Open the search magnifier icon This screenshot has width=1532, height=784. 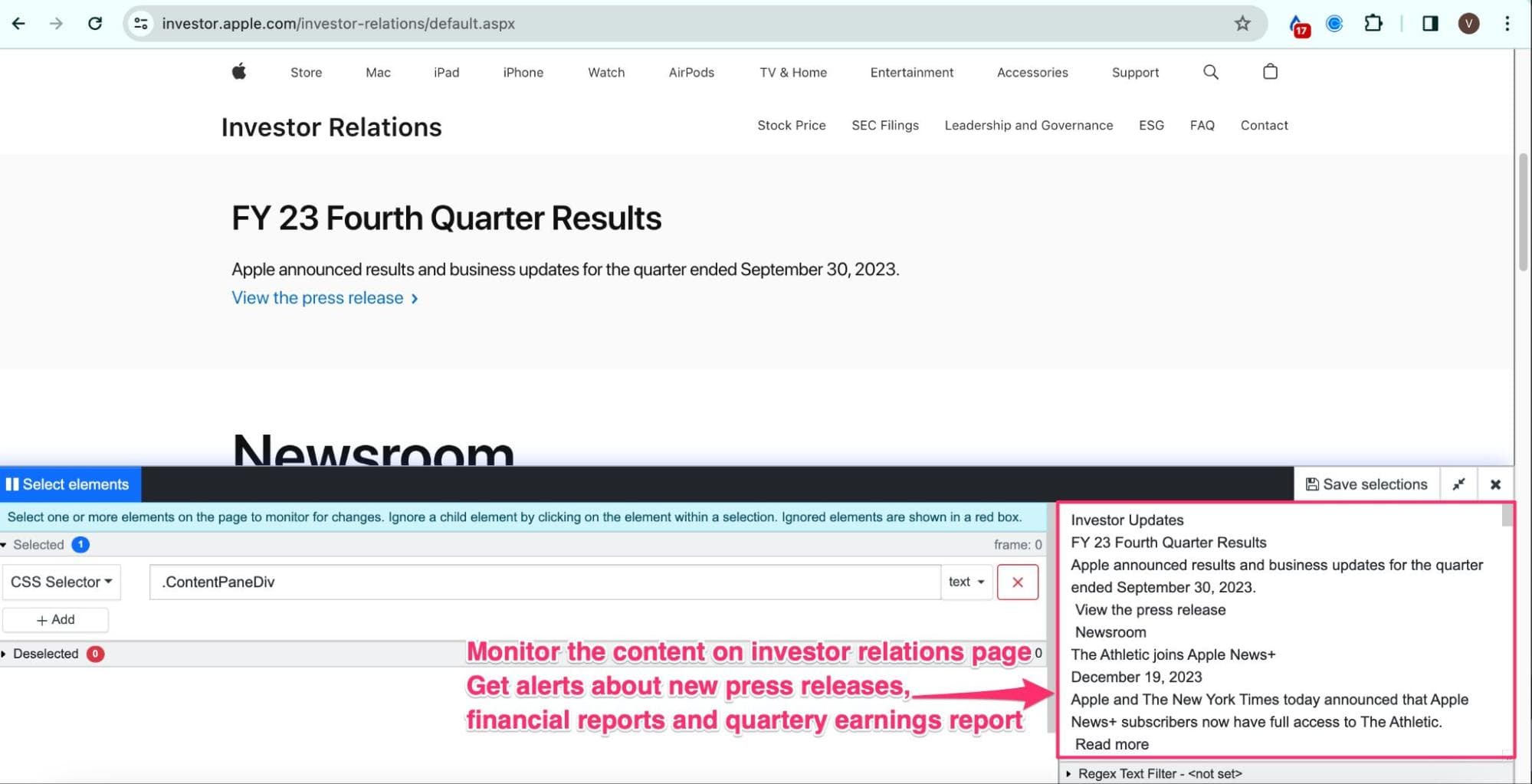point(1210,72)
